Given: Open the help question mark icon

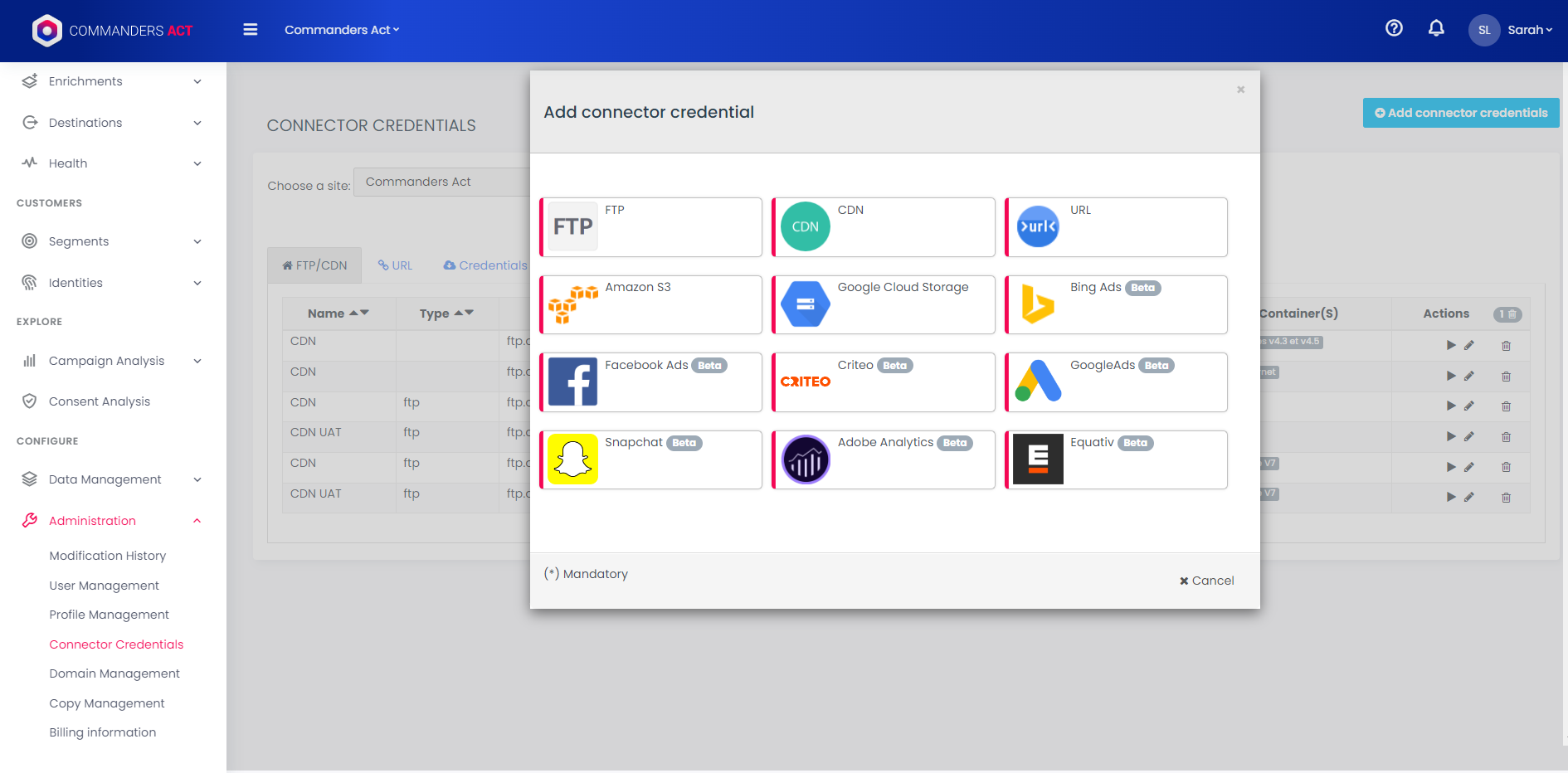Looking at the screenshot, I should coord(1394,29).
